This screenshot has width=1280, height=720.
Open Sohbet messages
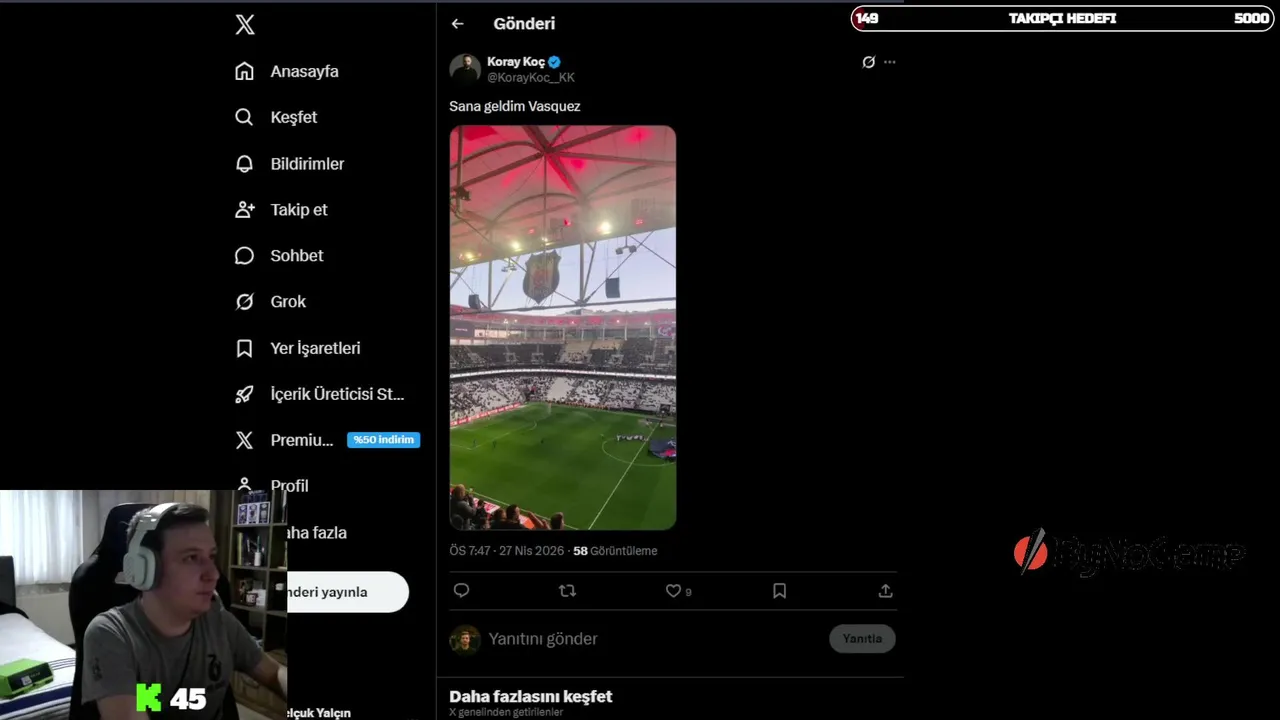279,255
